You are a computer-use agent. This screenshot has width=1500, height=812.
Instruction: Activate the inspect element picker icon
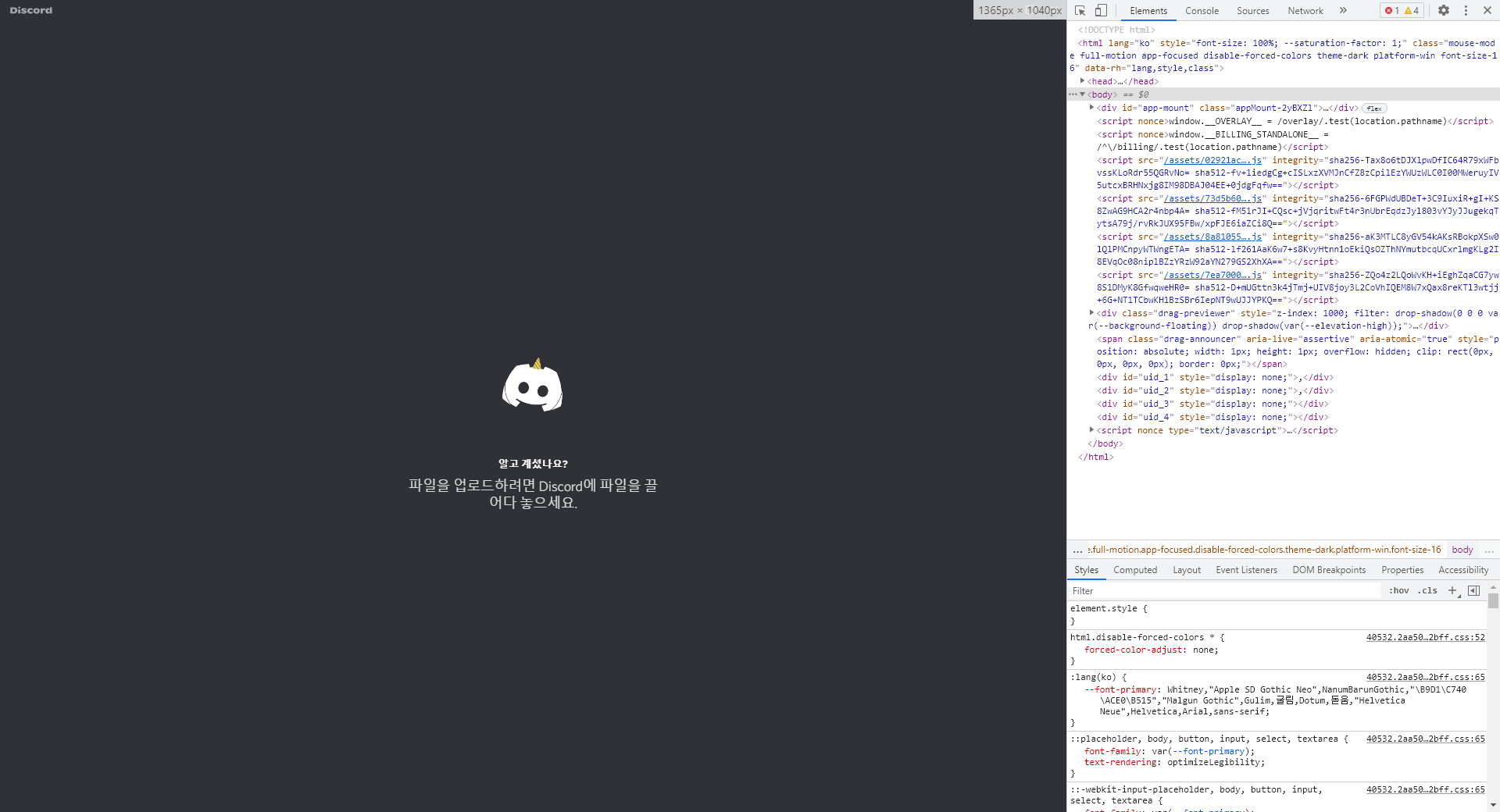tap(1080, 10)
